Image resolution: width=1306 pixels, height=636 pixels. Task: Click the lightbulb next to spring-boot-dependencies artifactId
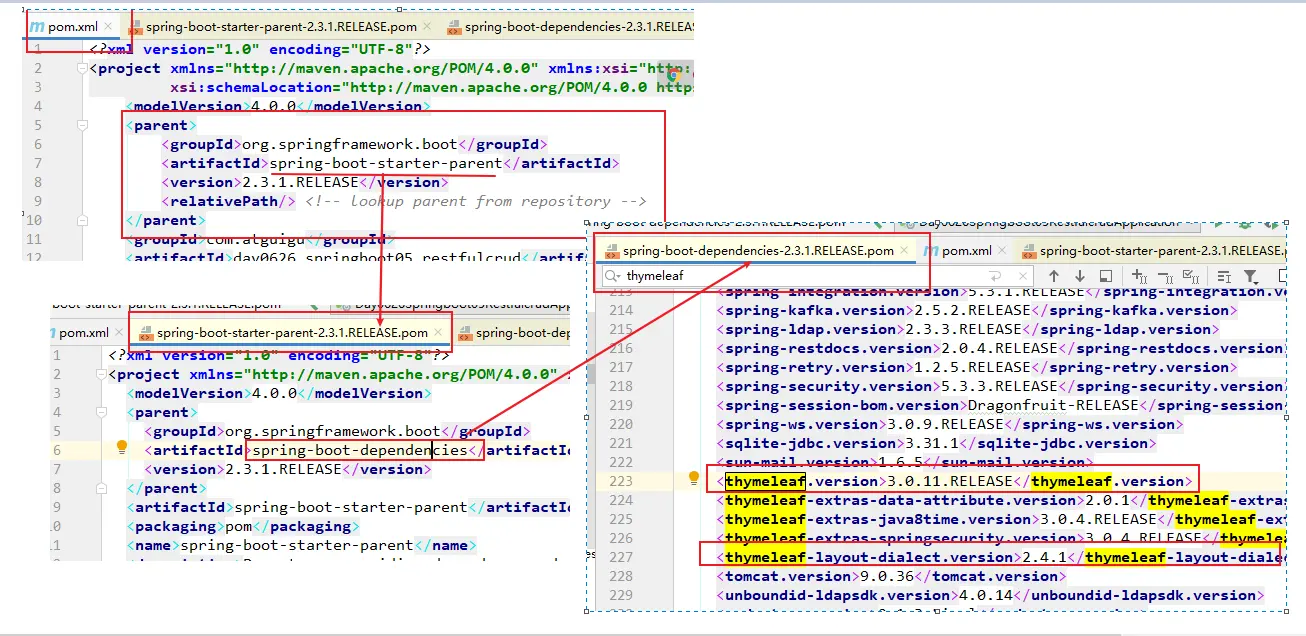pyautogui.click(x=122, y=447)
